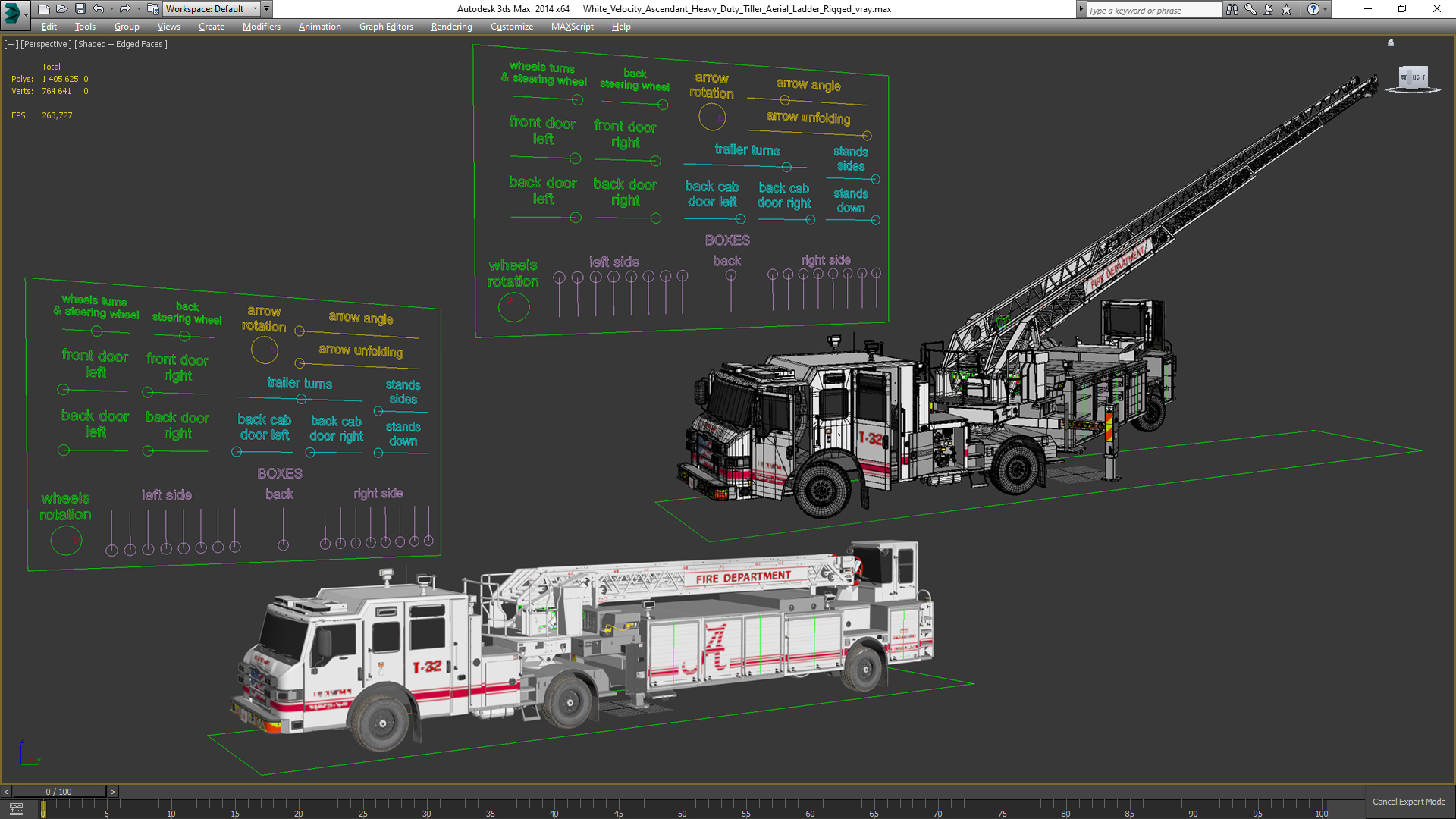Open the Mini Curve Editor icon
The height and width of the screenshot is (819, 1456).
coord(16,809)
